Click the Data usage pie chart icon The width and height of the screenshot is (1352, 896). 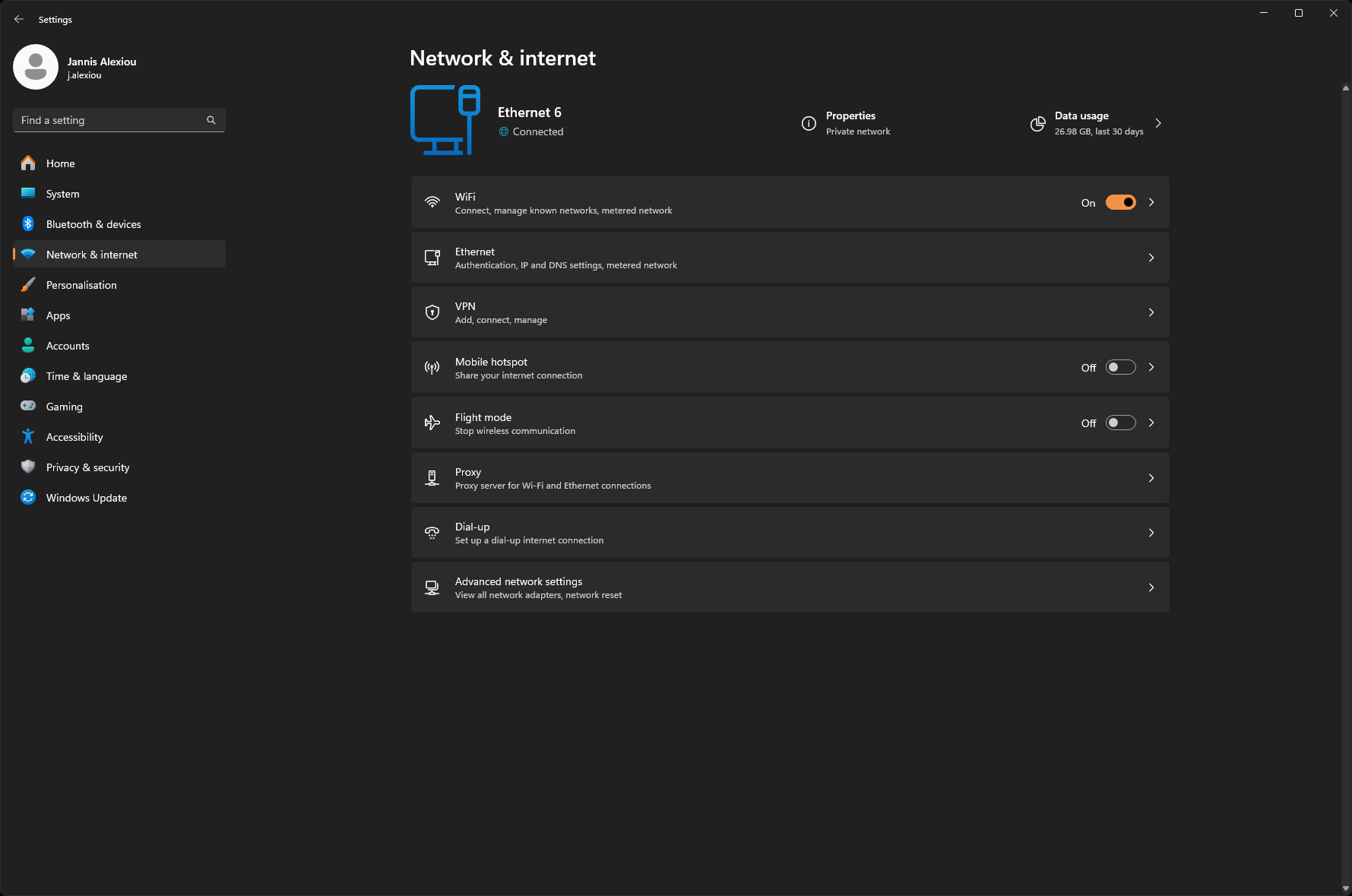pos(1037,123)
